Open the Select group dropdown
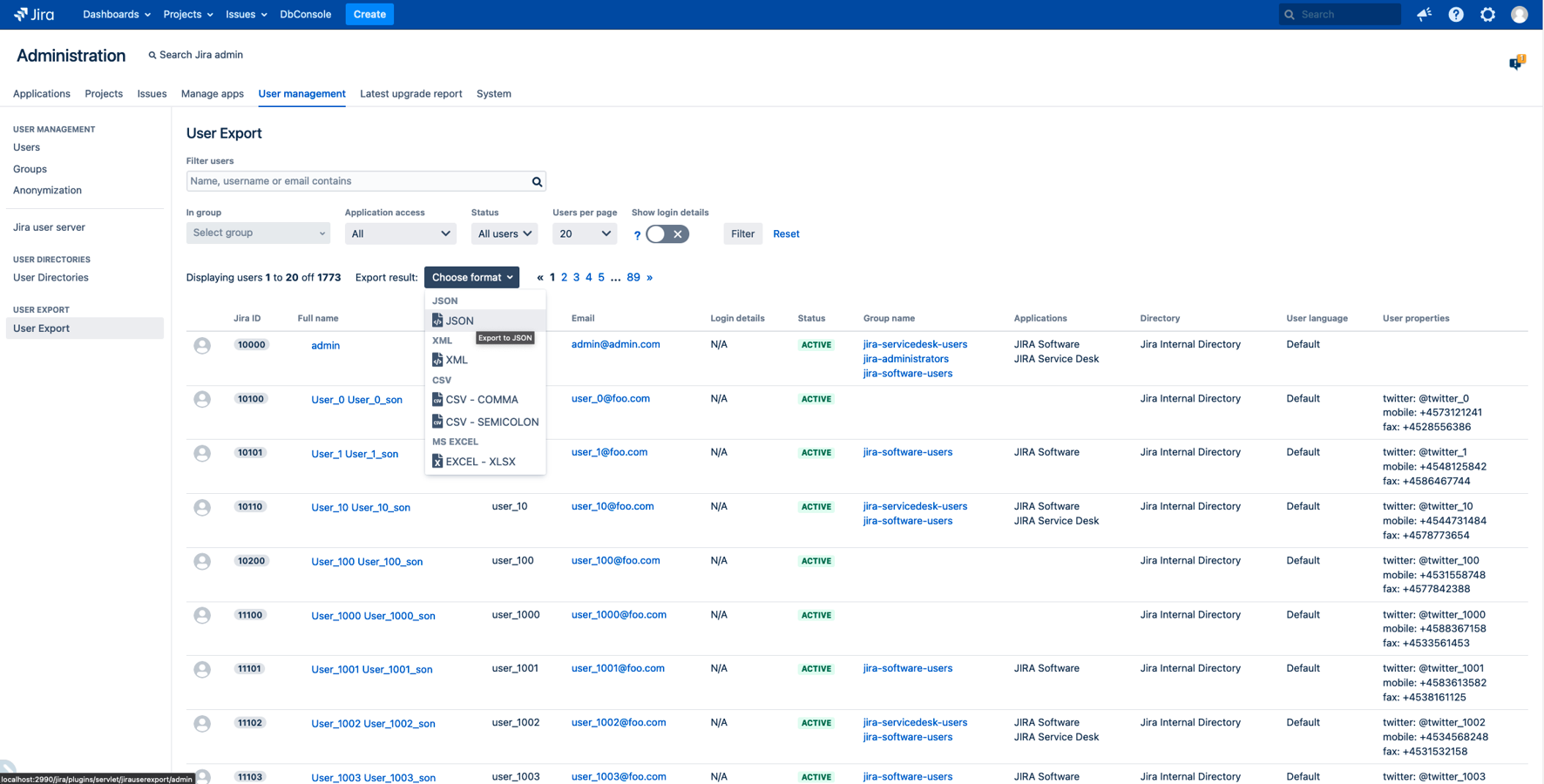 click(x=258, y=233)
